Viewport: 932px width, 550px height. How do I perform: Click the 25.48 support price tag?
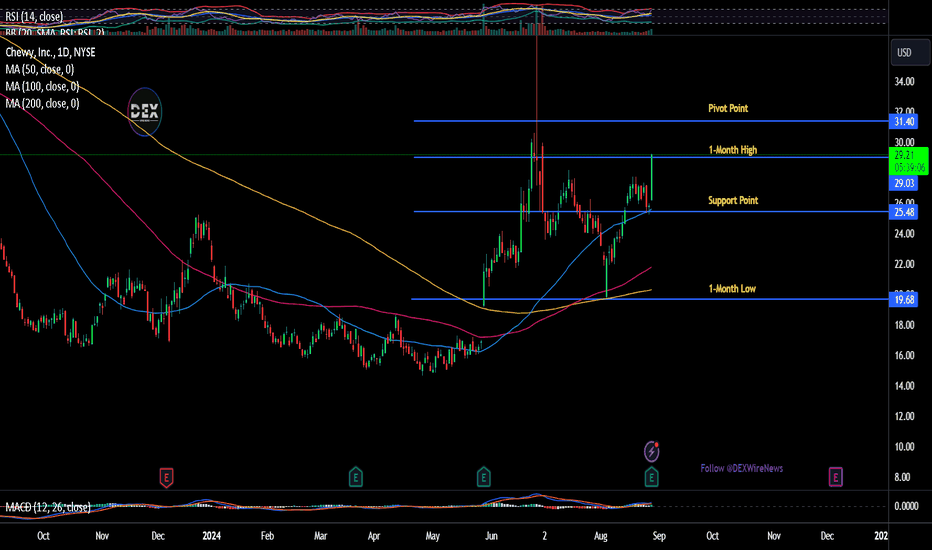tap(903, 212)
